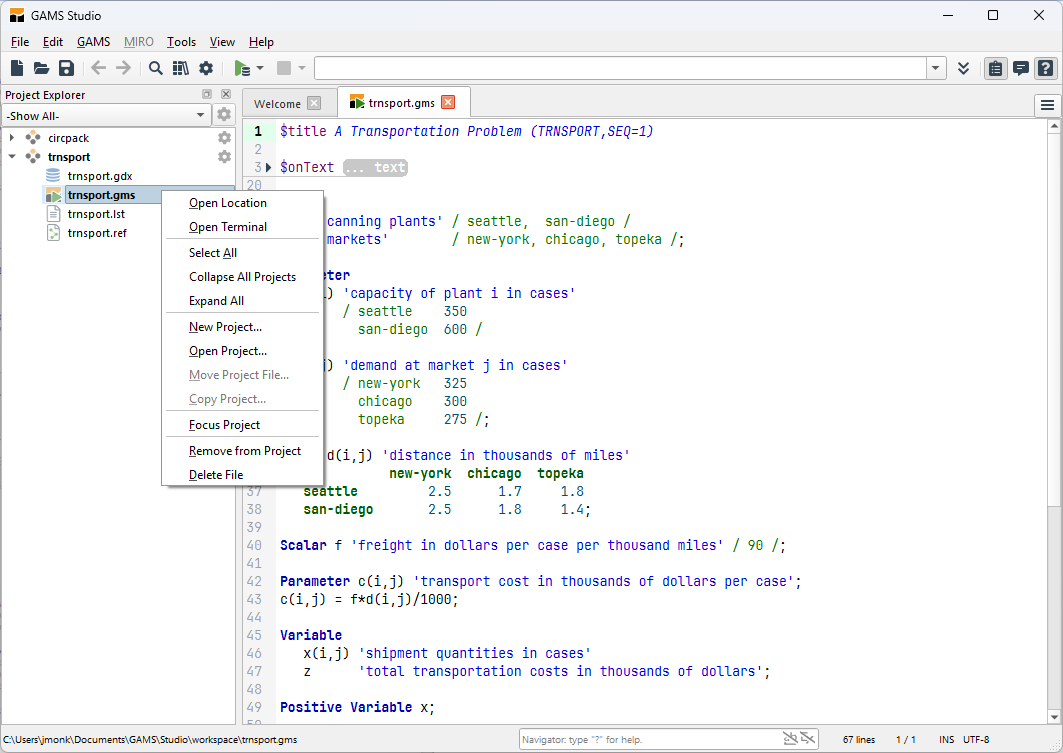Viewport: 1063px width, 753px height.
Task: Choose Open Location from context menu
Action: point(228,203)
